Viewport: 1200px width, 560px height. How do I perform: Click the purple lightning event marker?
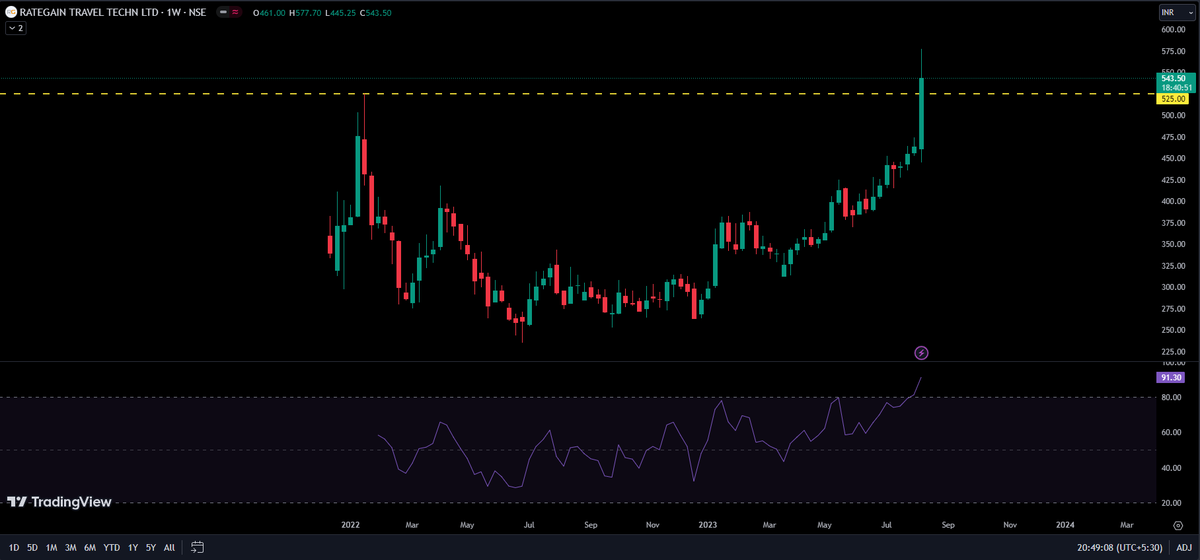[922, 352]
